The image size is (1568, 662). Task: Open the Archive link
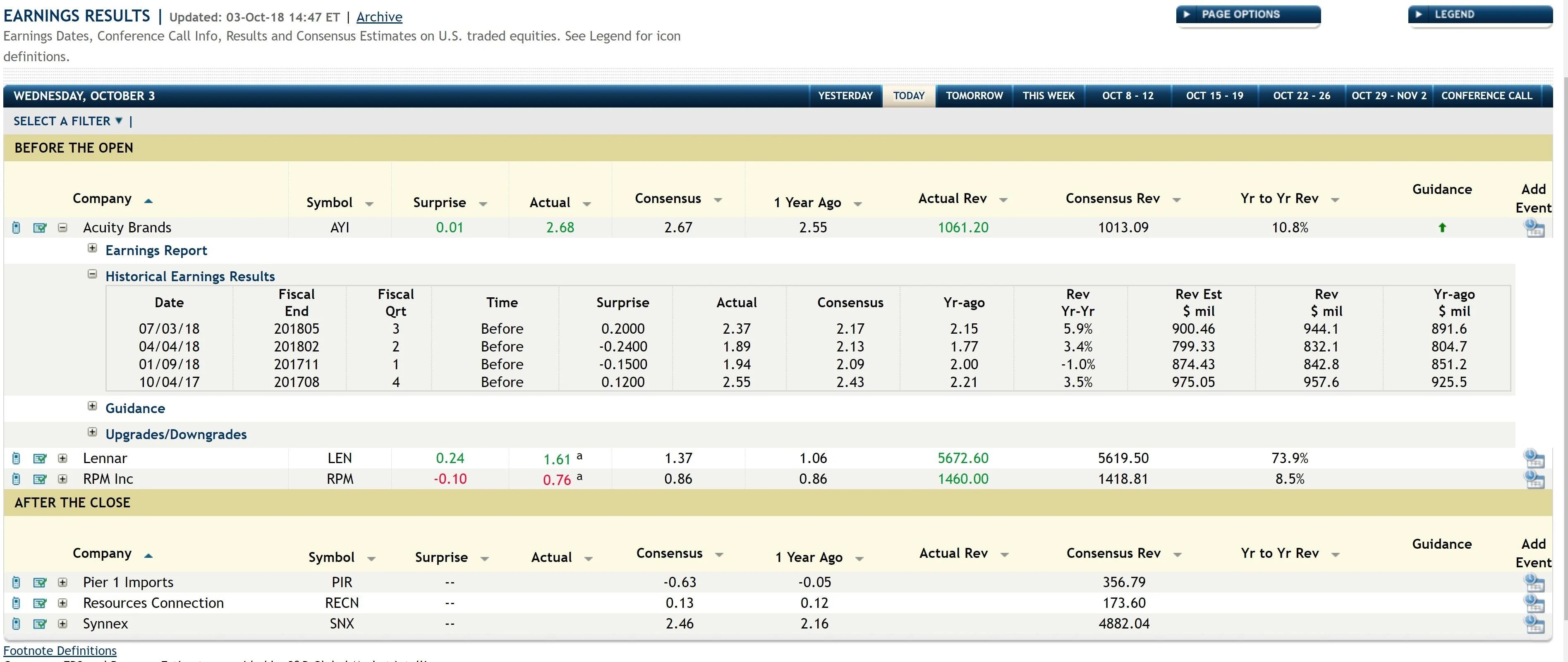pos(378,17)
